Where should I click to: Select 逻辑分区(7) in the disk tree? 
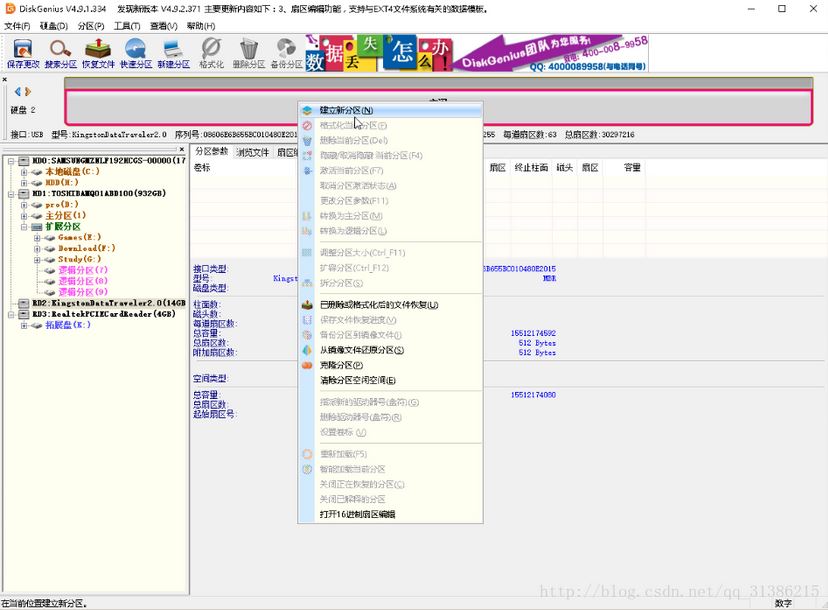click(x=83, y=270)
